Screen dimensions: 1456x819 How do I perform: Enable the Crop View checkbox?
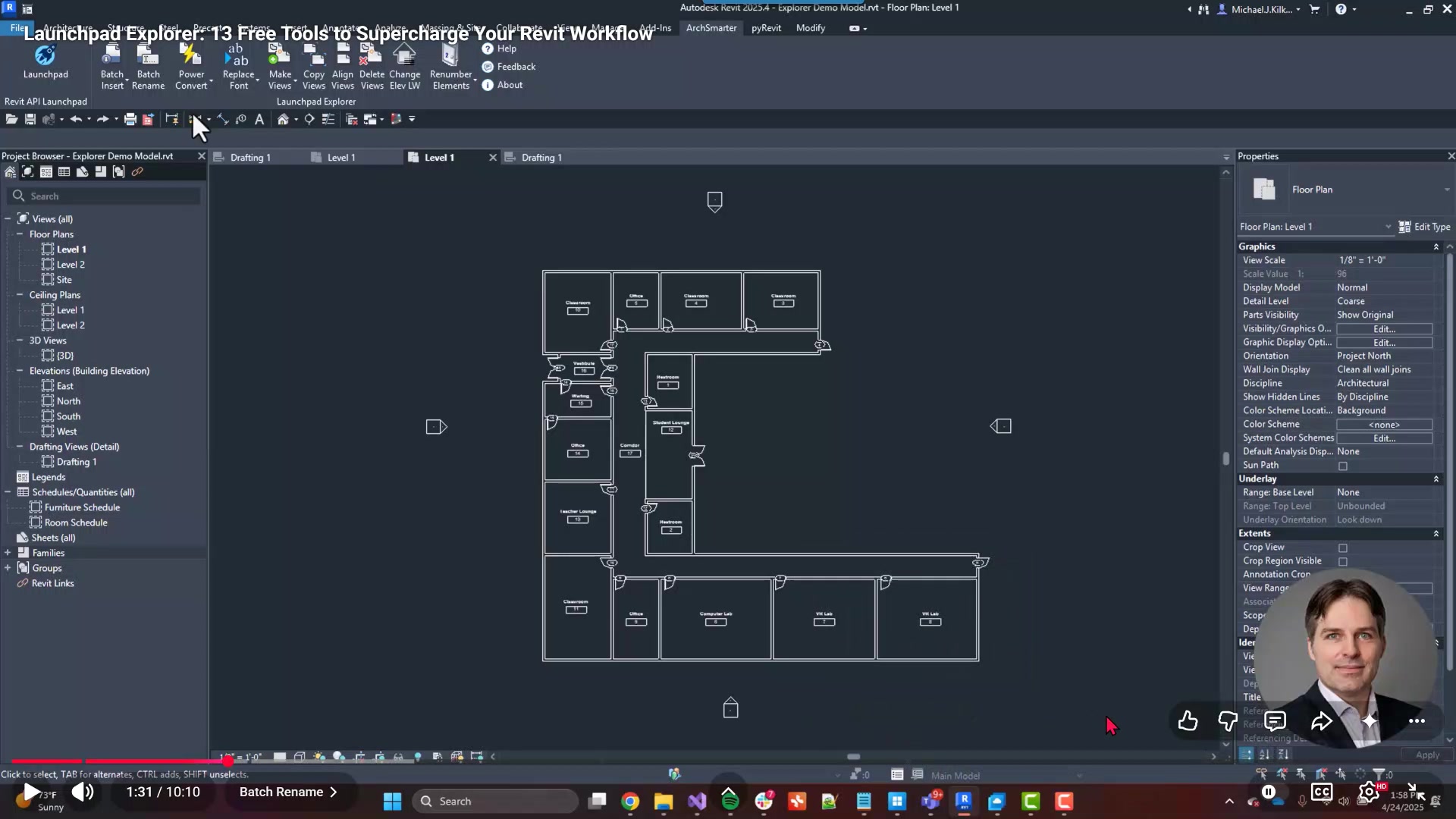[1343, 548]
